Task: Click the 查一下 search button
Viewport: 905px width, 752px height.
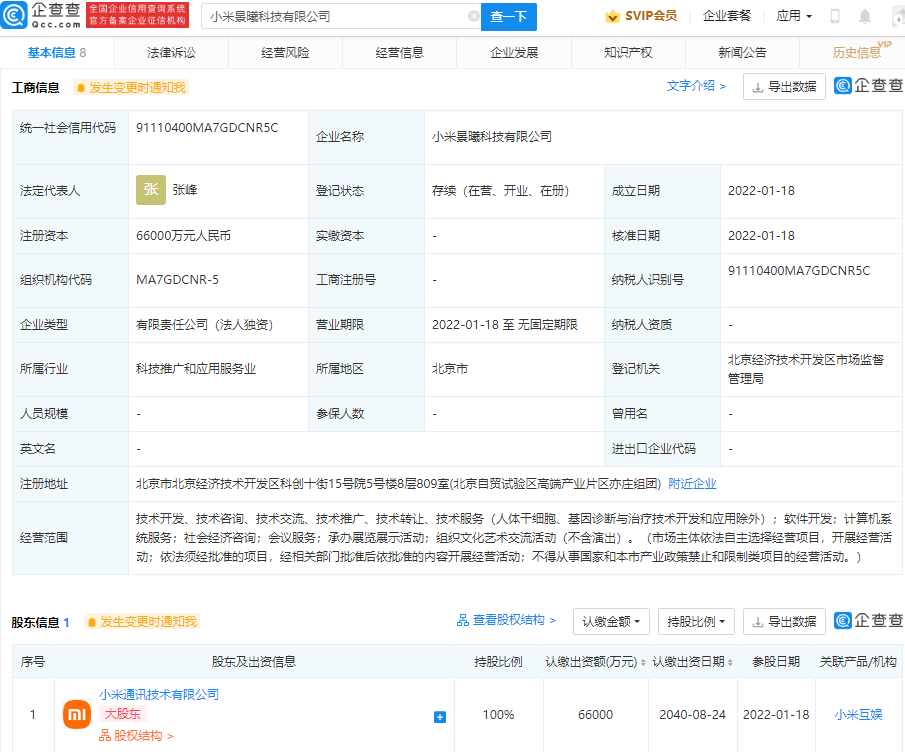Action: (509, 16)
